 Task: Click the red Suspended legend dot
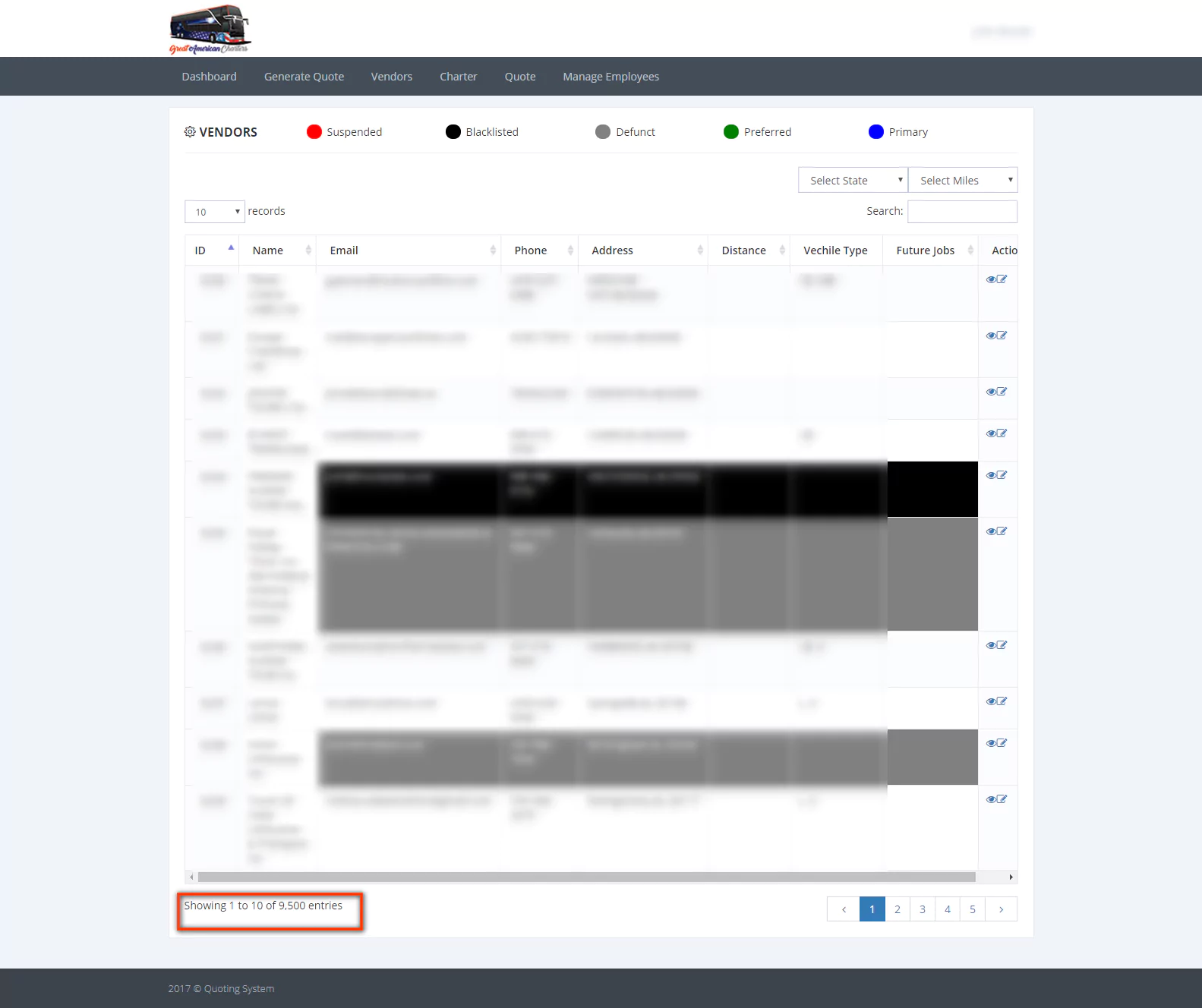click(314, 132)
